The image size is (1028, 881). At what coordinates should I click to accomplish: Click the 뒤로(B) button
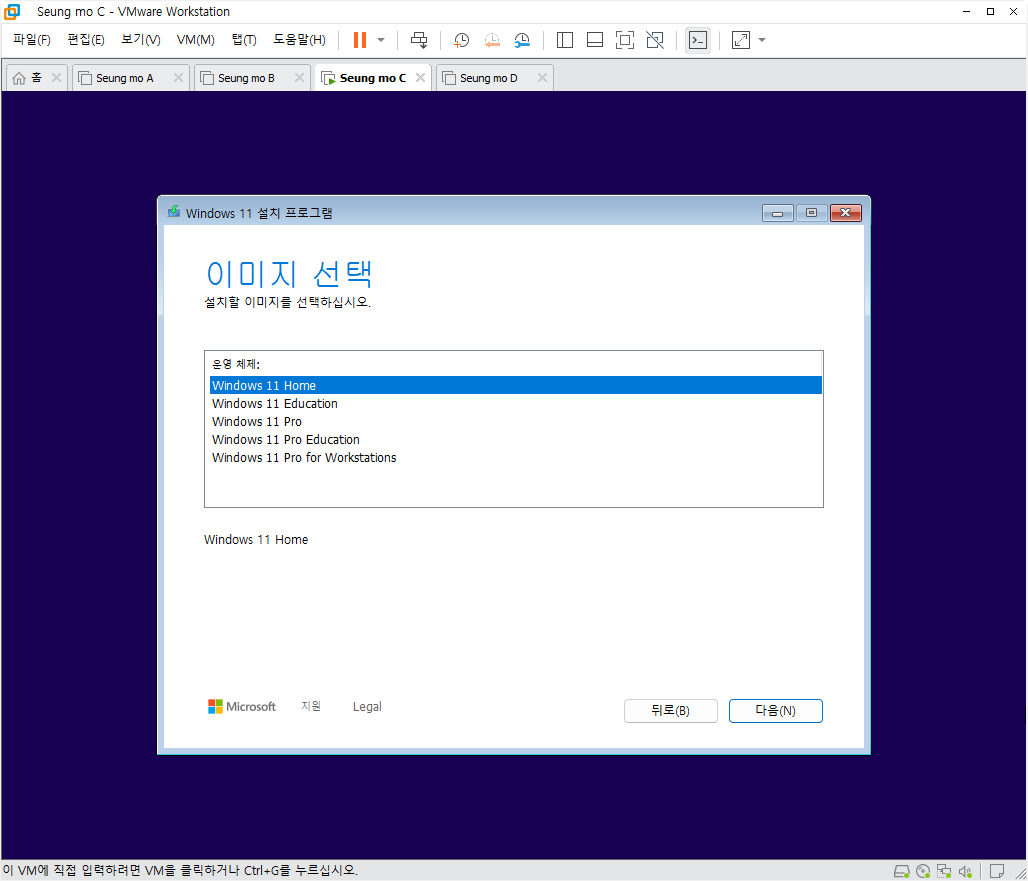tap(671, 711)
